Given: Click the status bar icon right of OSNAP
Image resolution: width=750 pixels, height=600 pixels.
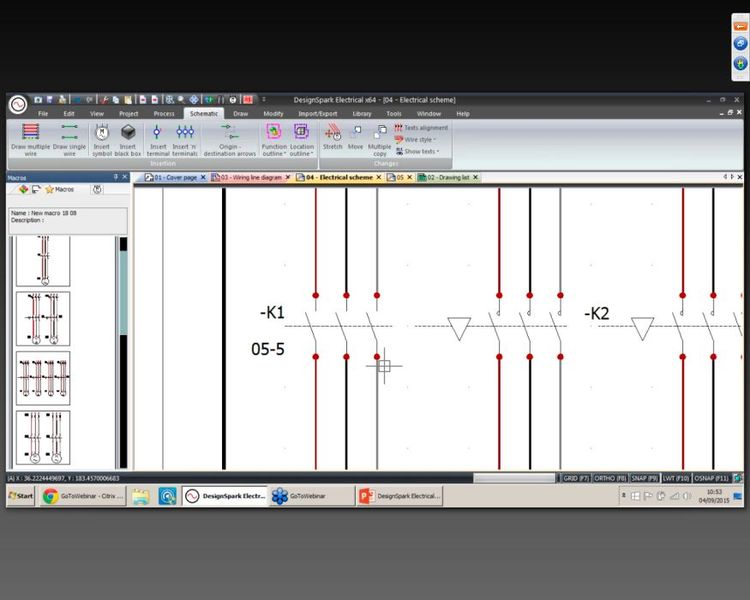Looking at the screenshot, I should point(738,478).
